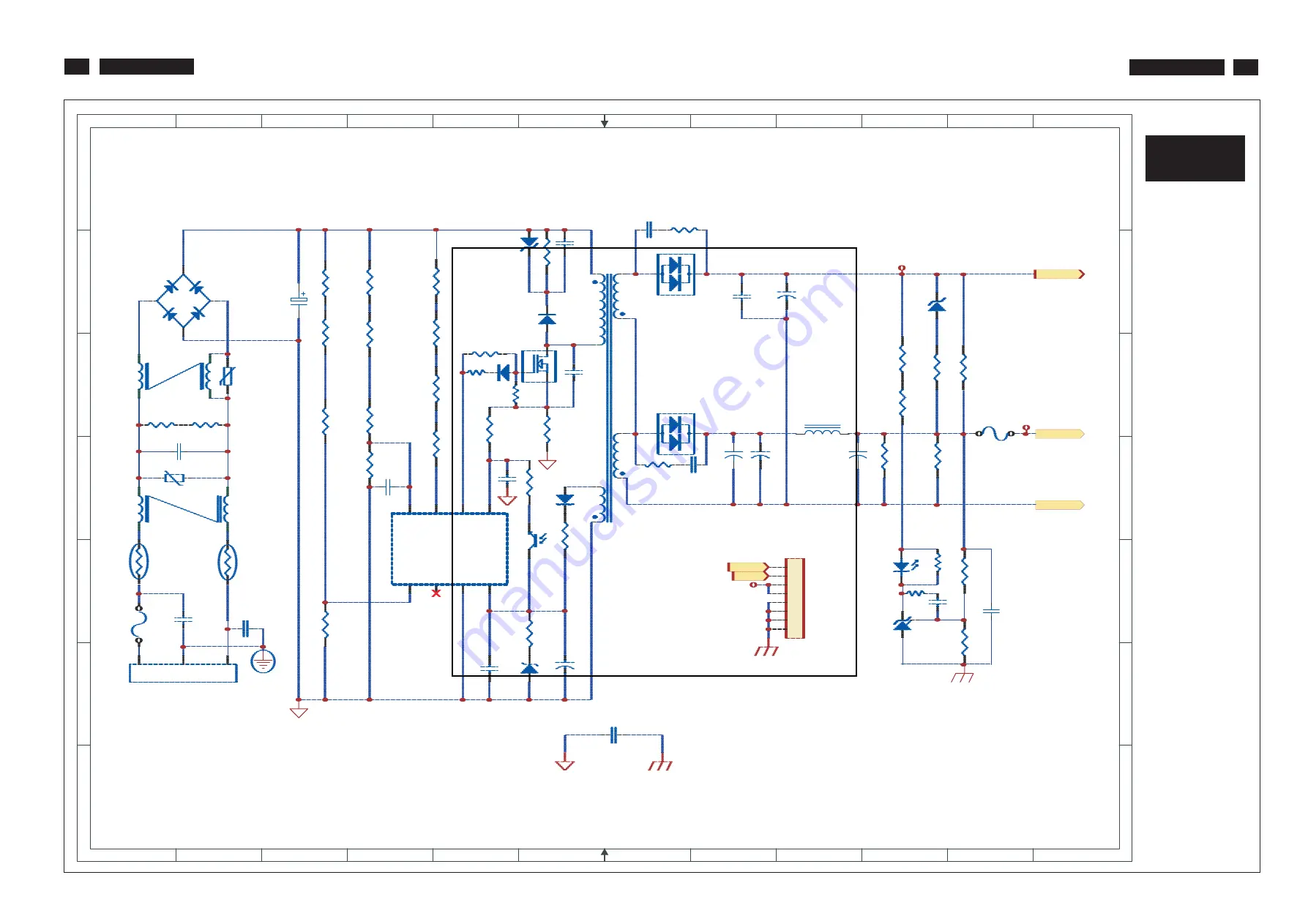
Task: Click the bridge rectifier diamond symbol
Action: point(183,301)
